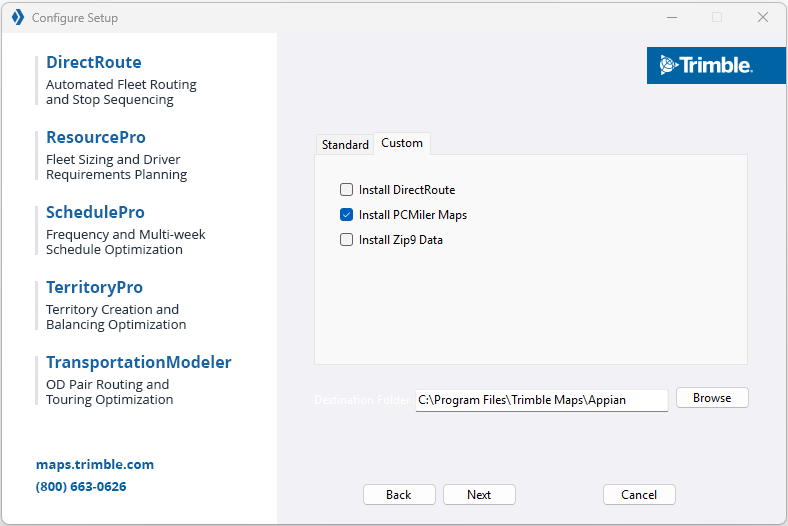
Task: Go Back to the previous step
Action: [399, 495]
